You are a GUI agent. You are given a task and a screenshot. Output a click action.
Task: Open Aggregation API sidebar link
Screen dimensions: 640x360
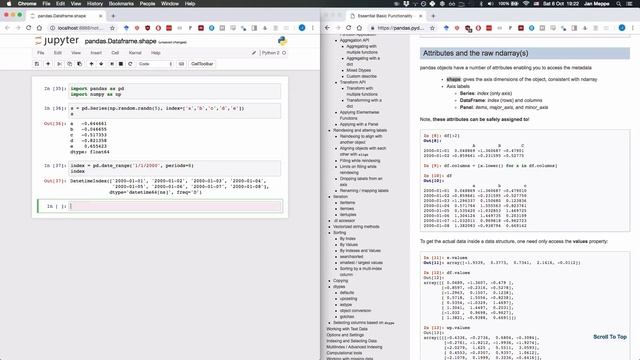(x=354, y=40)
